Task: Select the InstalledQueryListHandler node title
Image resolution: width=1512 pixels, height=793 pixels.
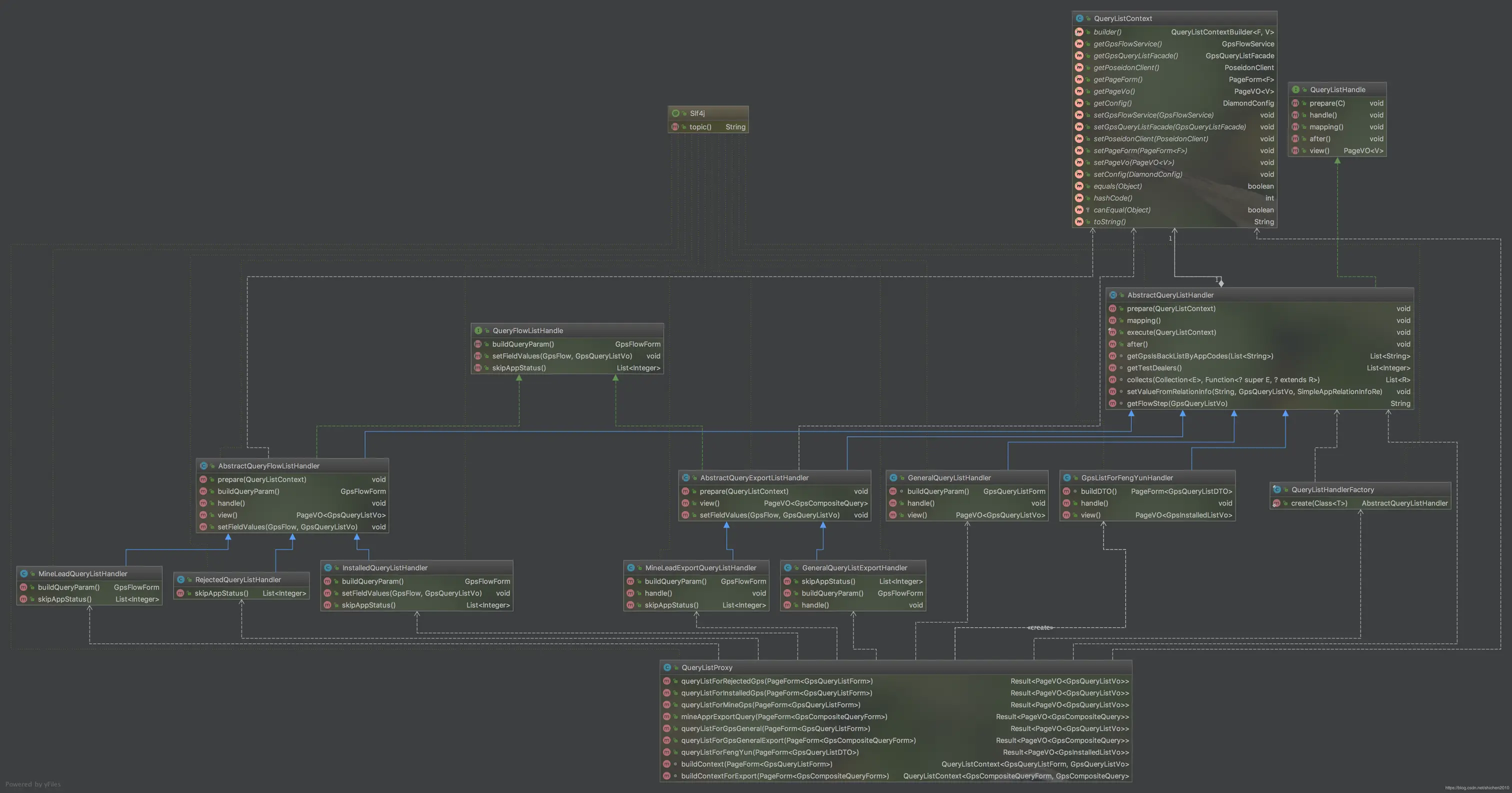Action: coord(384,568)
